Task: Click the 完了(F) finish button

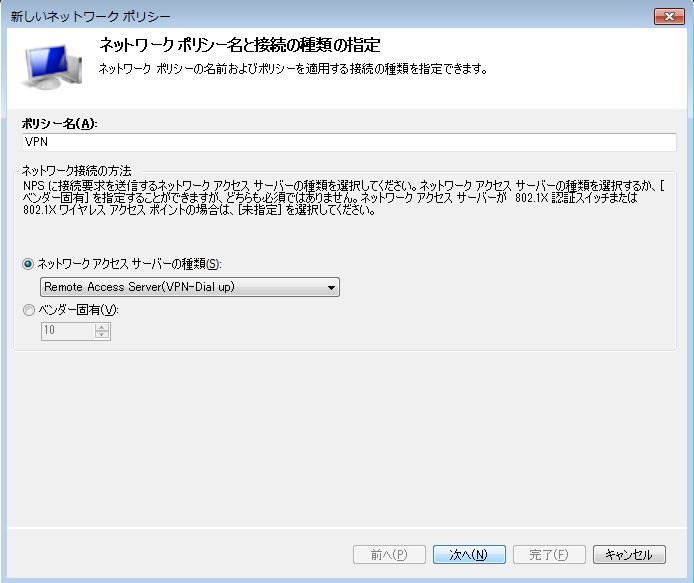Action: [549, 554]
